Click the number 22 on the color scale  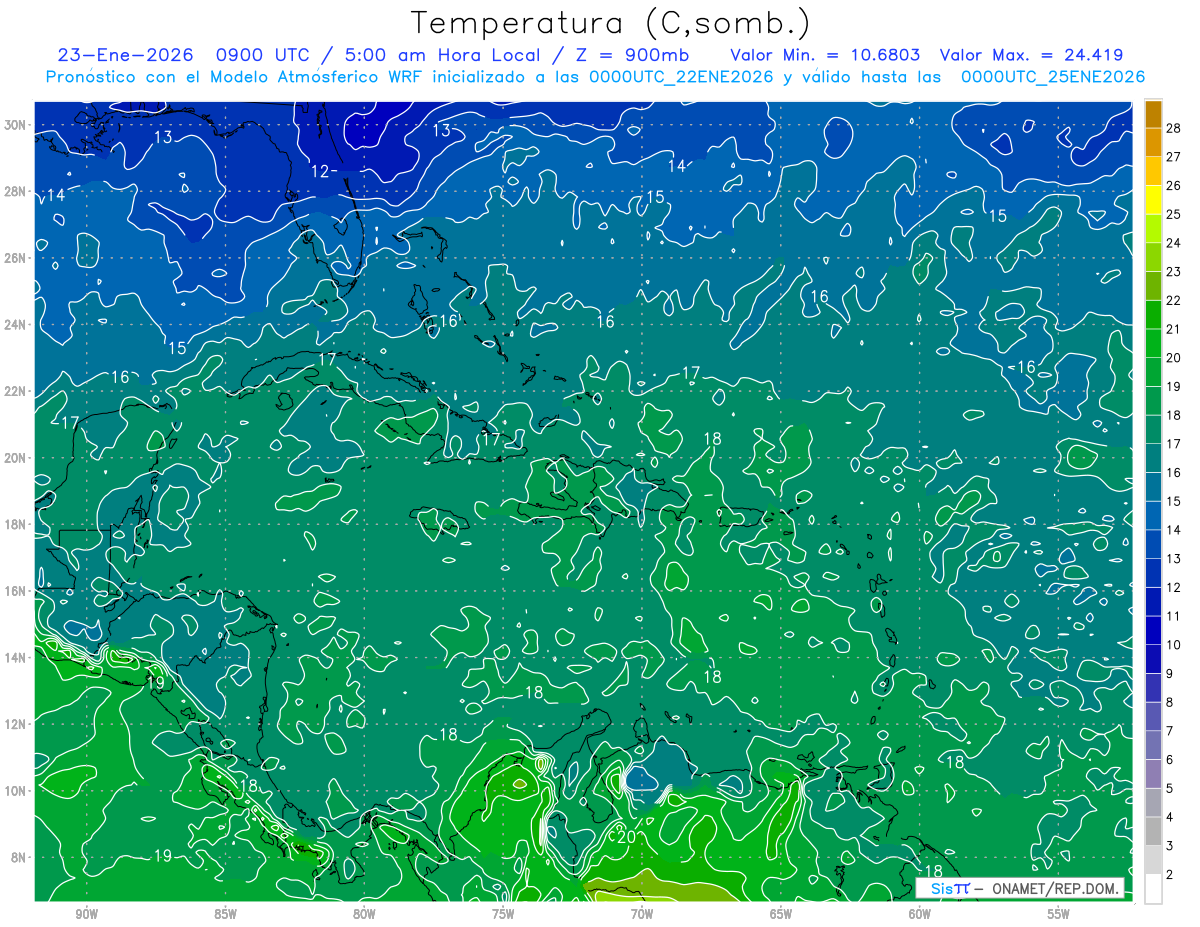pyautogui.click(x=1173, y=300)
